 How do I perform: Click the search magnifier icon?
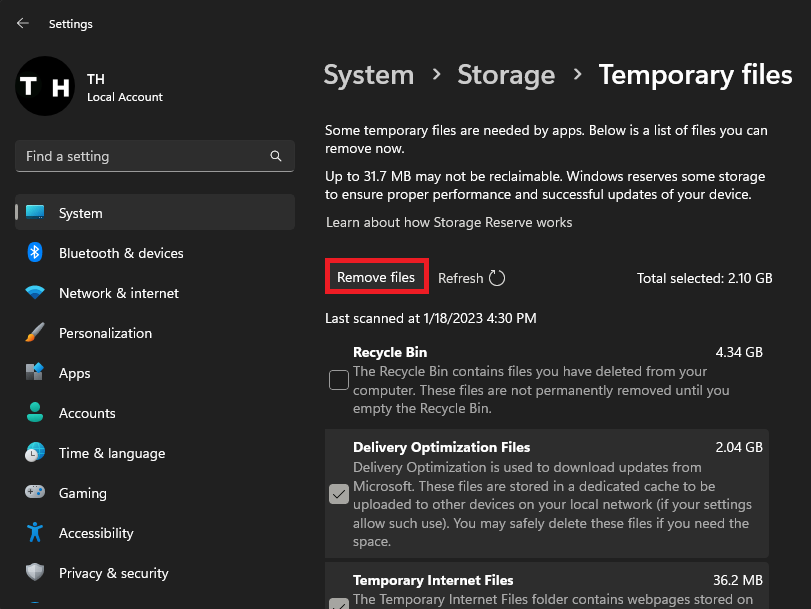[276, 157]
